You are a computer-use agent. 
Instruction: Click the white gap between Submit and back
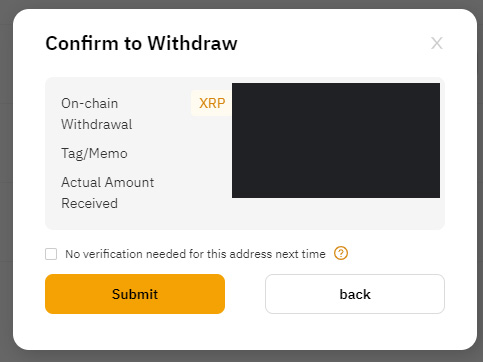(x=245, y=294)
